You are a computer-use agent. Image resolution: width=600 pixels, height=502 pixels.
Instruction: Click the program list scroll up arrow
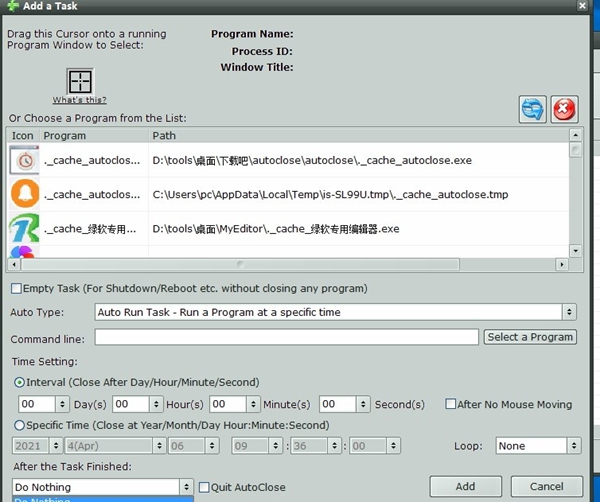click(x=576, y=135)
